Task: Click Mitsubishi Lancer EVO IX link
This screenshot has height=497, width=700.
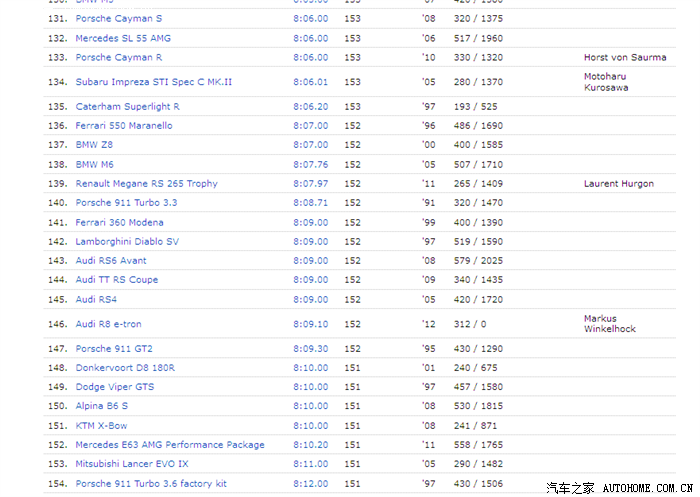Action: [131, 464]
